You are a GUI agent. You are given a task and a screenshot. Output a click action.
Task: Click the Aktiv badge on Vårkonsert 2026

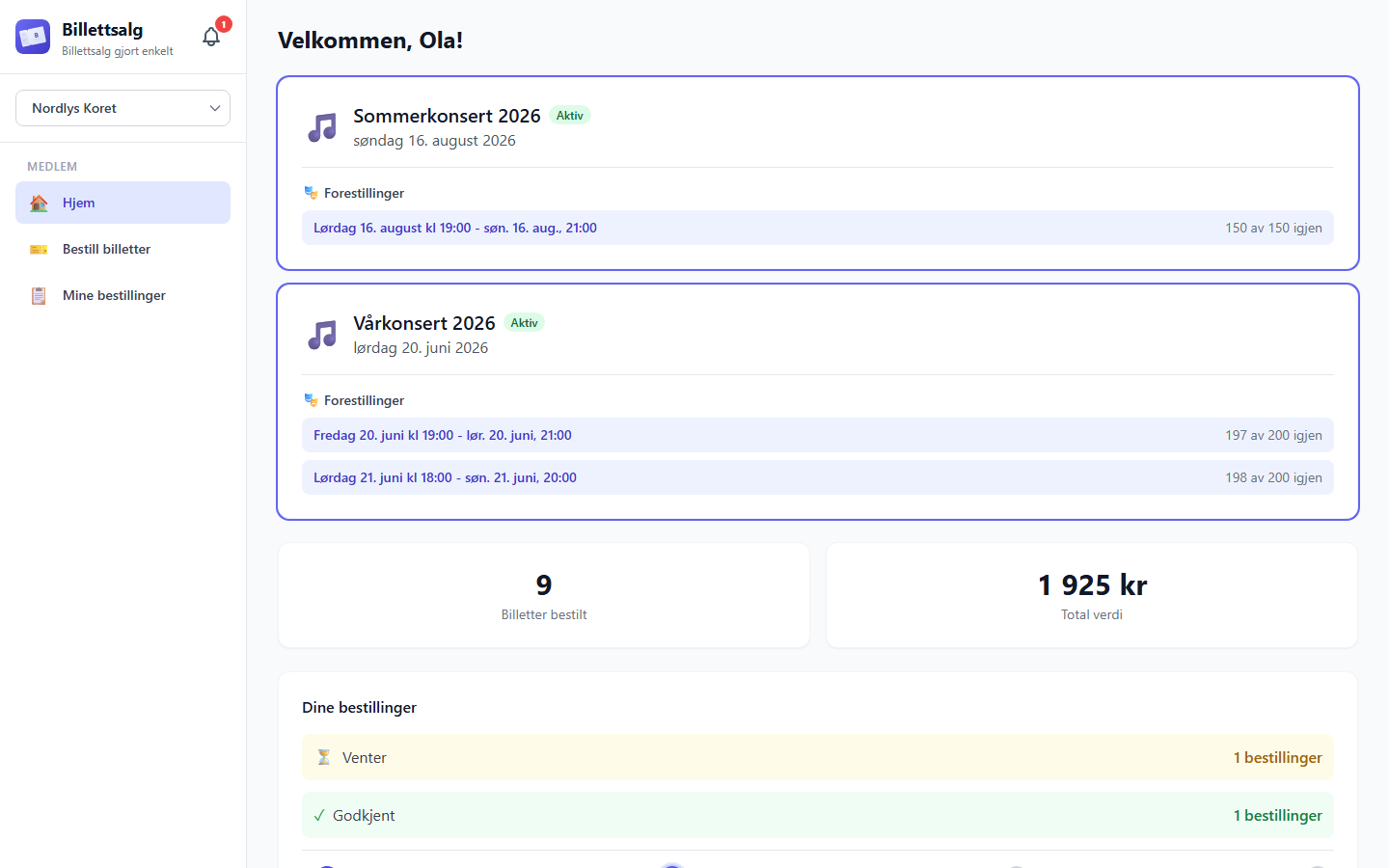[524, 323]
